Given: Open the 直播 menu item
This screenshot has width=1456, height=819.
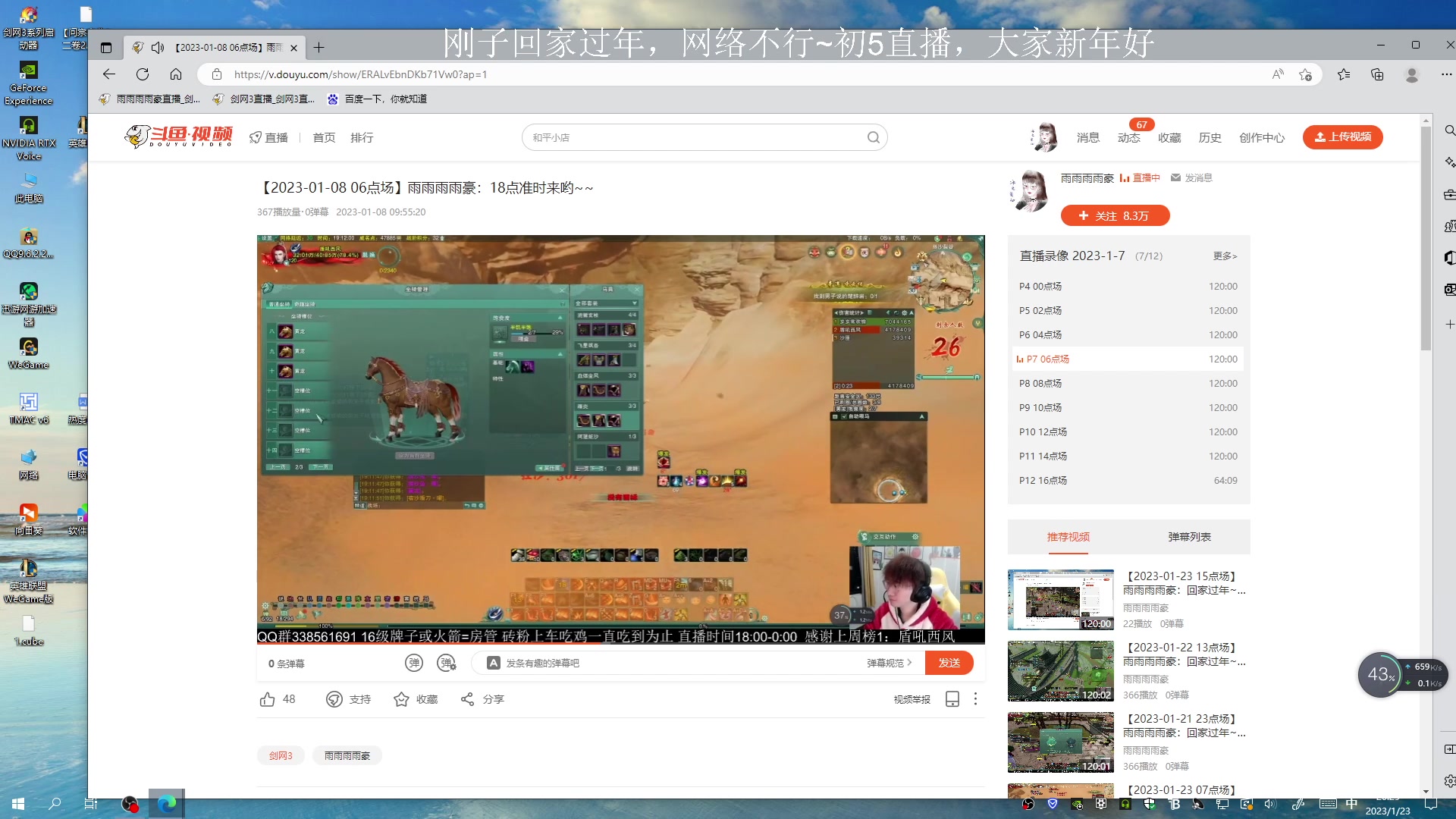Looking at the screenshot, I should (x=268, y=137).
